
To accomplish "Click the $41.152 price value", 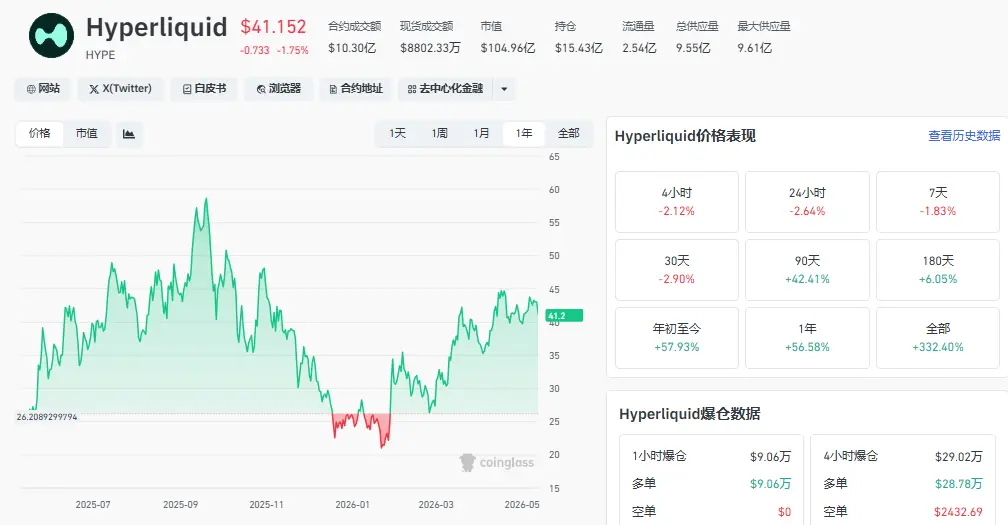I will (273, 27).
